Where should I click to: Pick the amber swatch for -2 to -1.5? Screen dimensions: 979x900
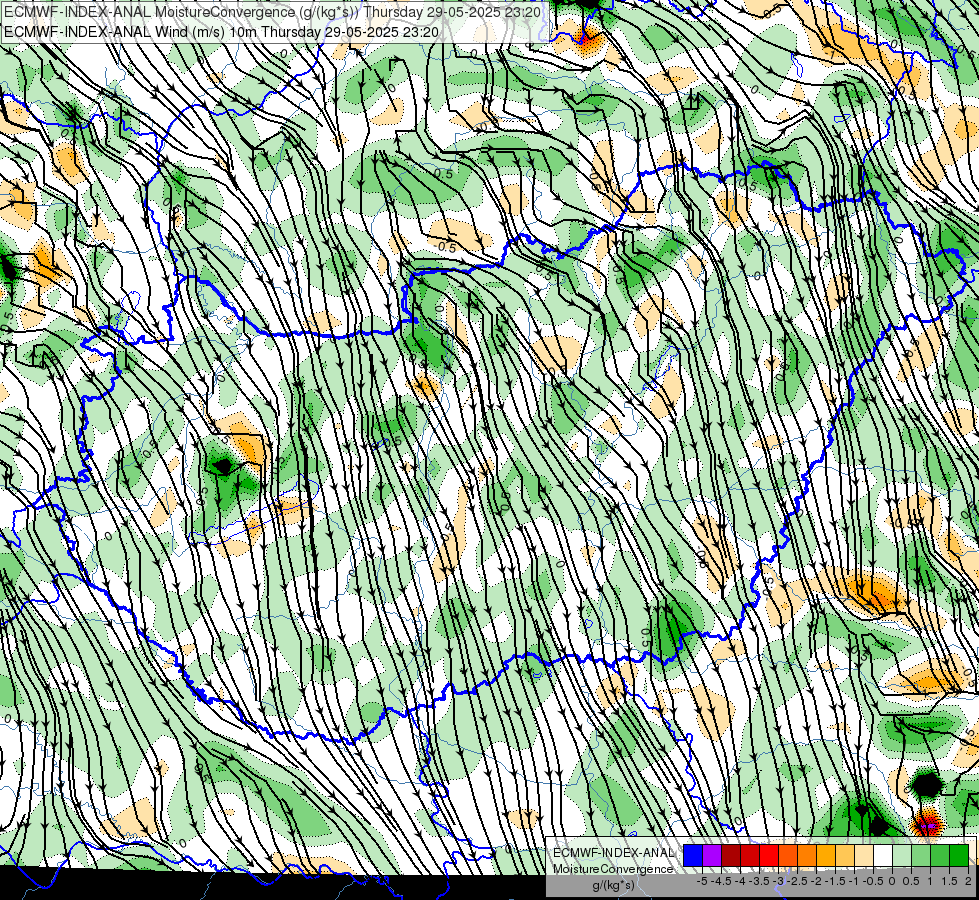(826, 855)
